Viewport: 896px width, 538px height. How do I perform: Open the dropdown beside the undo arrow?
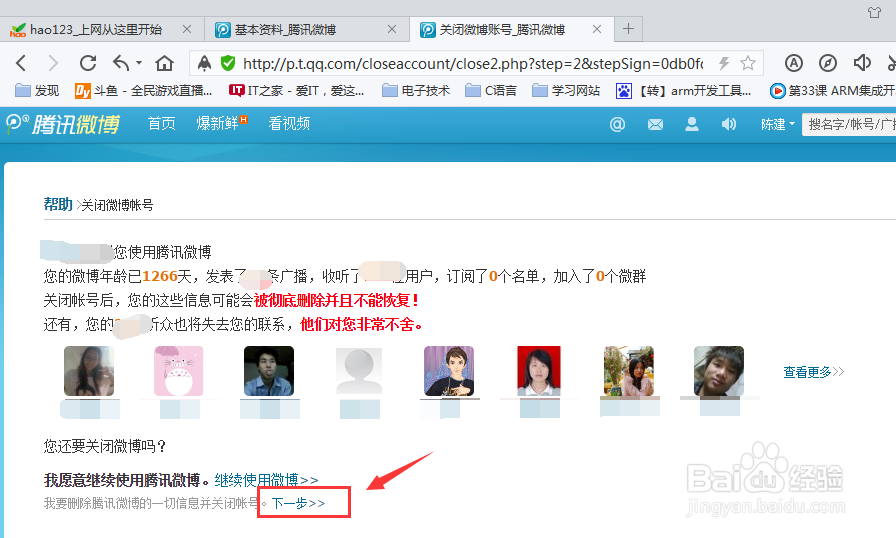[x=139, y=63]
